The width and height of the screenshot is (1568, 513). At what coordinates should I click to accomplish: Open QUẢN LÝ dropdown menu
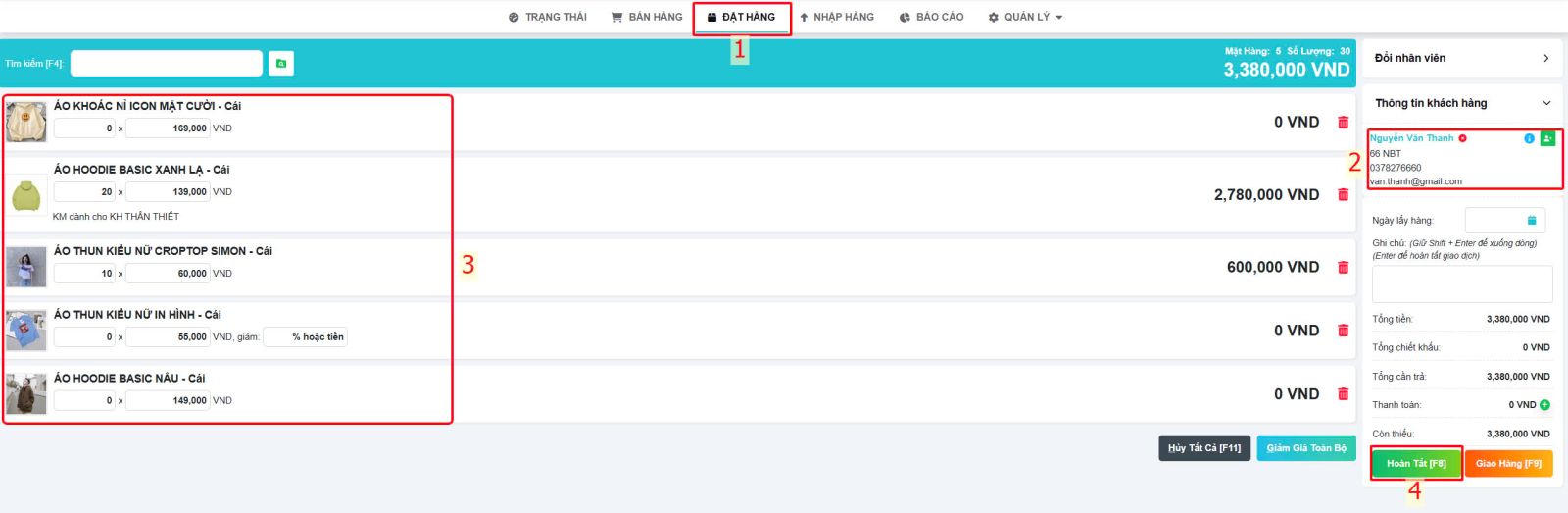tap(1025, 17)
